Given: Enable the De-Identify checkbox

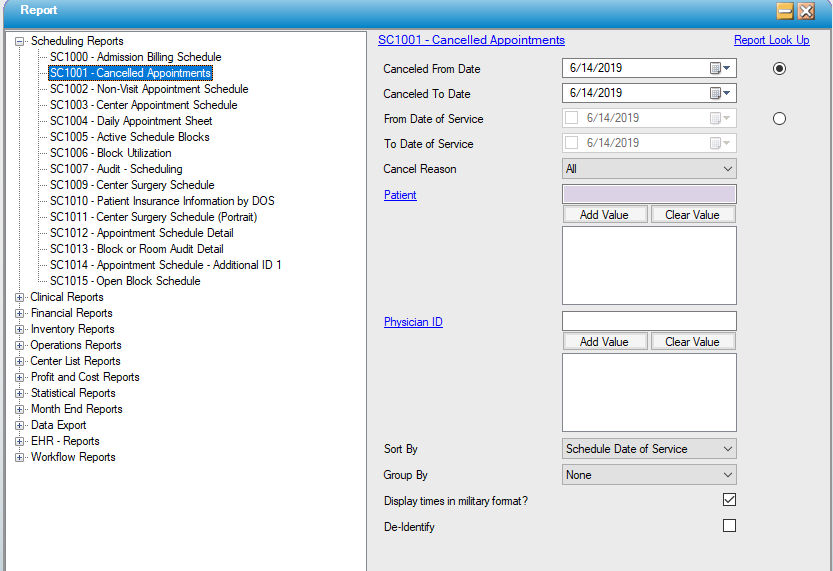Looking at the screenshot, I should tap(729, 526).
